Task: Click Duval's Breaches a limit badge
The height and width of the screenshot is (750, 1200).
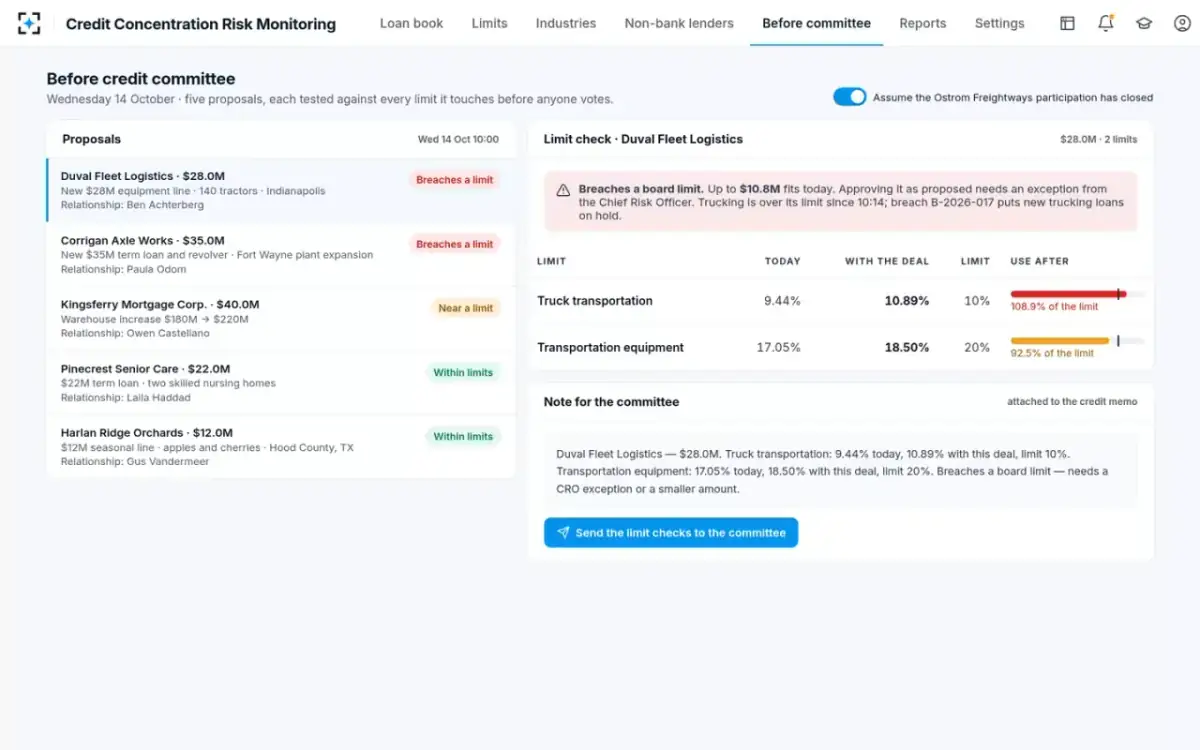Action: (454, 180)
